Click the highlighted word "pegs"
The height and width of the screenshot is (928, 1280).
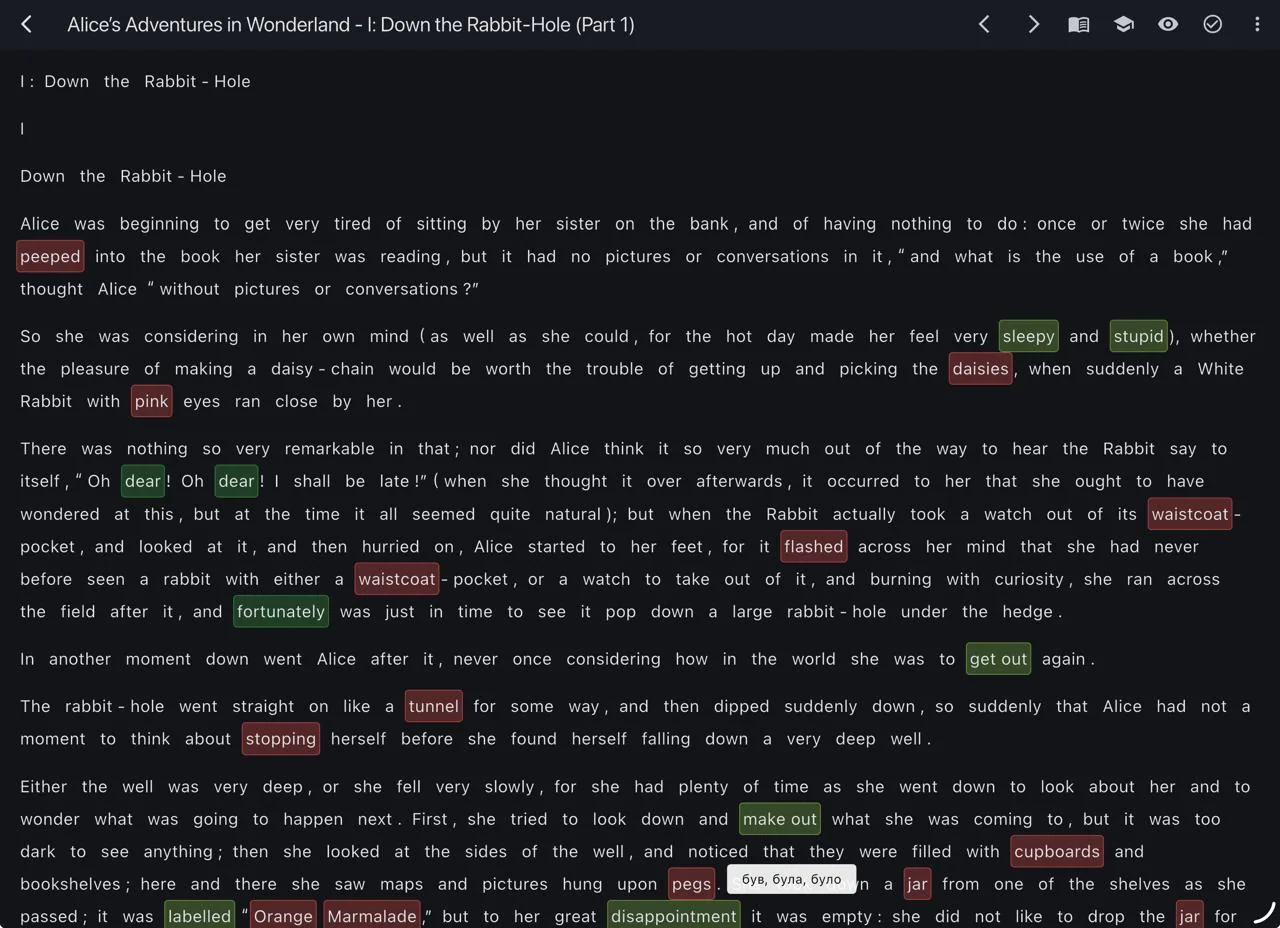coord(692,884)
